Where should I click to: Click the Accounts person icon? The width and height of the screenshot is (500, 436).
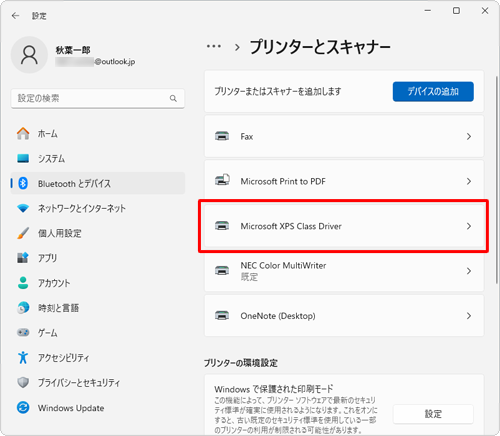coord(23,283)
